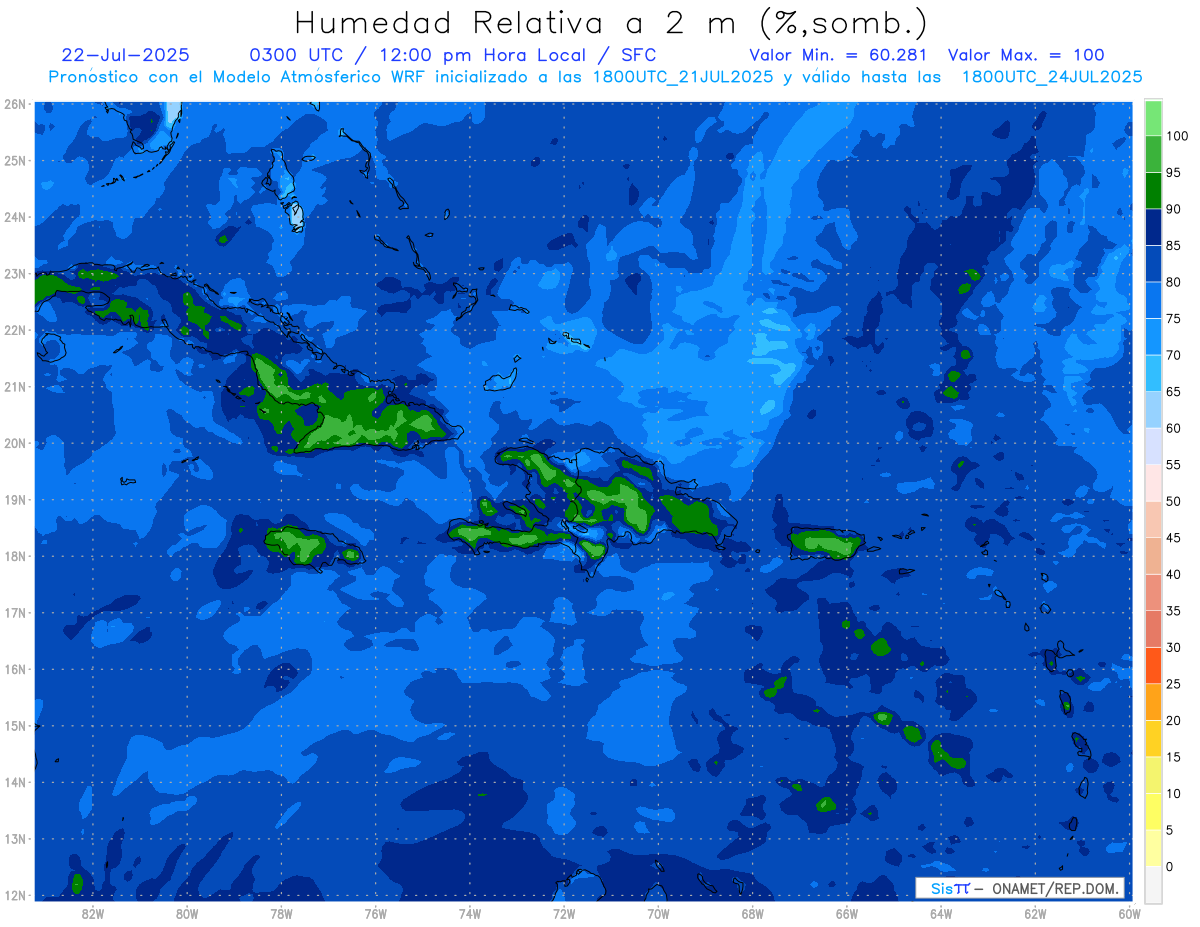Click the '0300 UTC / 12:00 pm Hora Local' text
The height and width of the screenshot is (927, 1200).
pyautogui.click(x=417, y=55)
